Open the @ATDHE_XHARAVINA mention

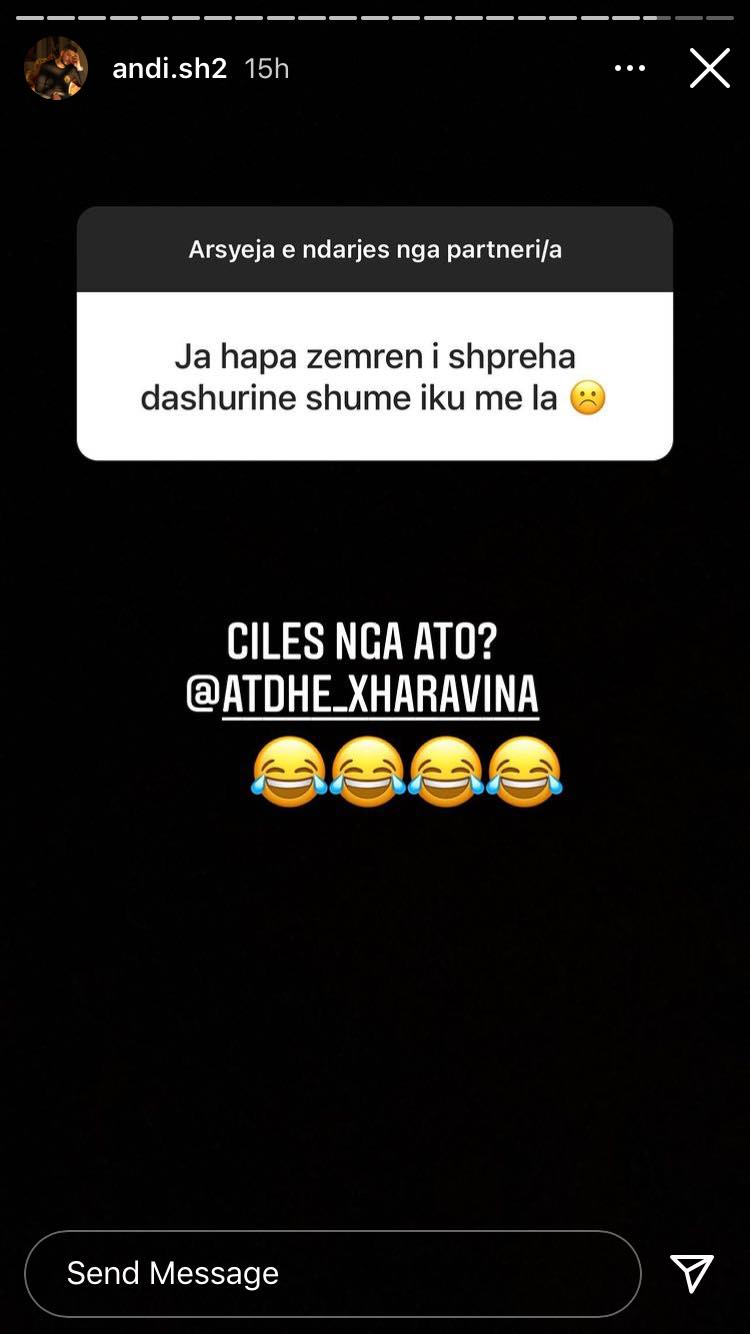click(x=362, y=695)
